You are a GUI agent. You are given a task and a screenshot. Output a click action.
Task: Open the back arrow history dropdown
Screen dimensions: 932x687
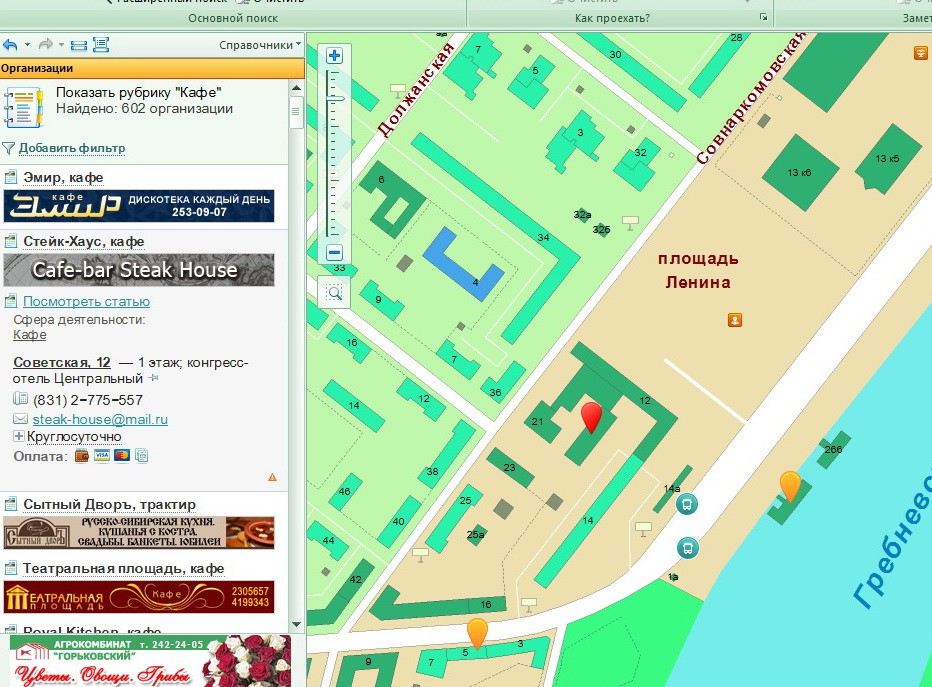pos(27,45)
